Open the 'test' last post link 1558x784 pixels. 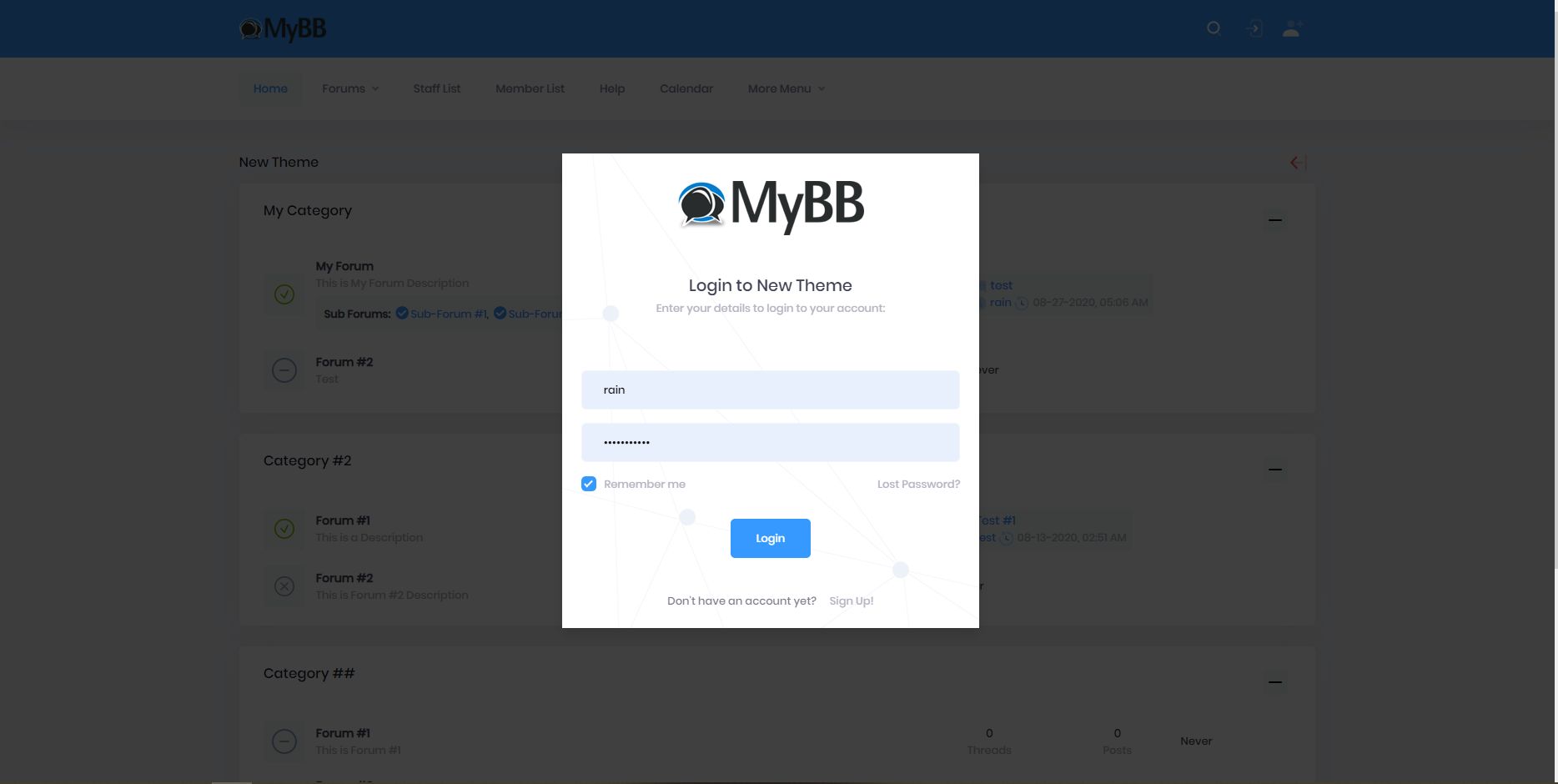1001,285
